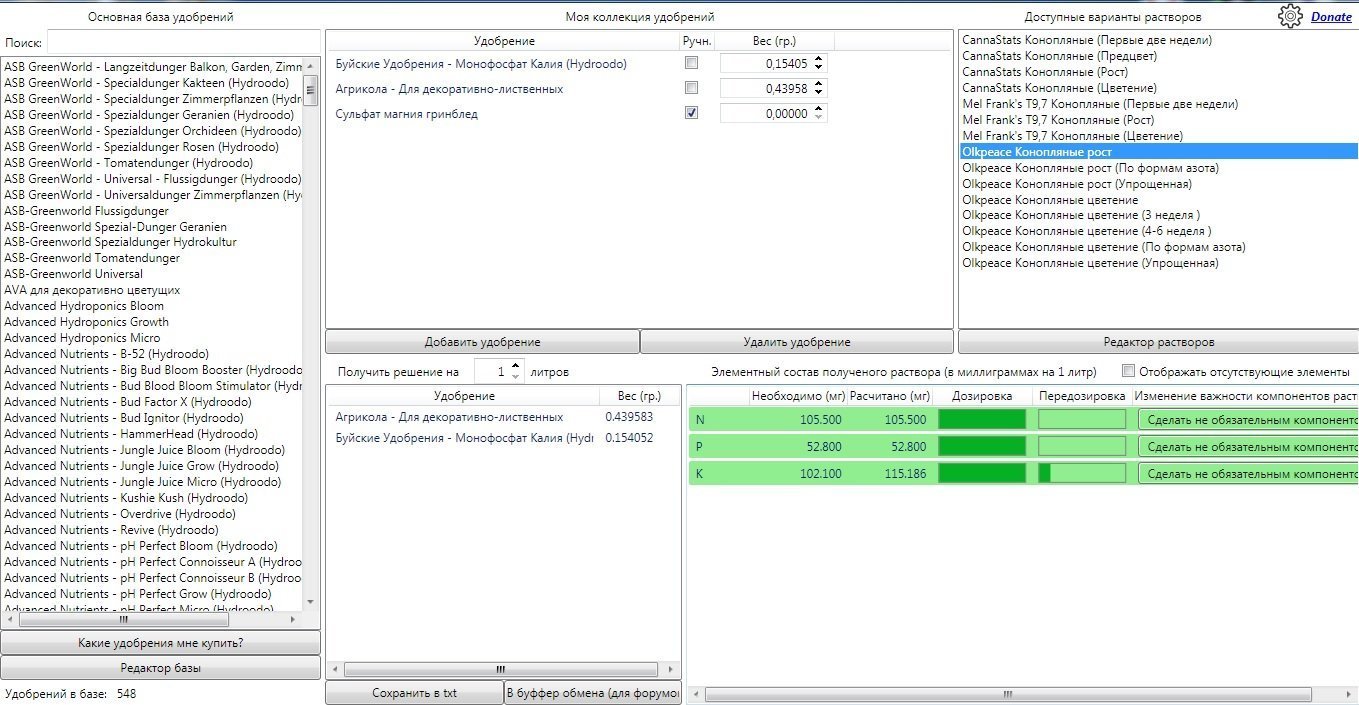Click Удалить удобрение button
Image resolution: width=1359 pixels, height=705 pixels.
click(x=797, y=342)
